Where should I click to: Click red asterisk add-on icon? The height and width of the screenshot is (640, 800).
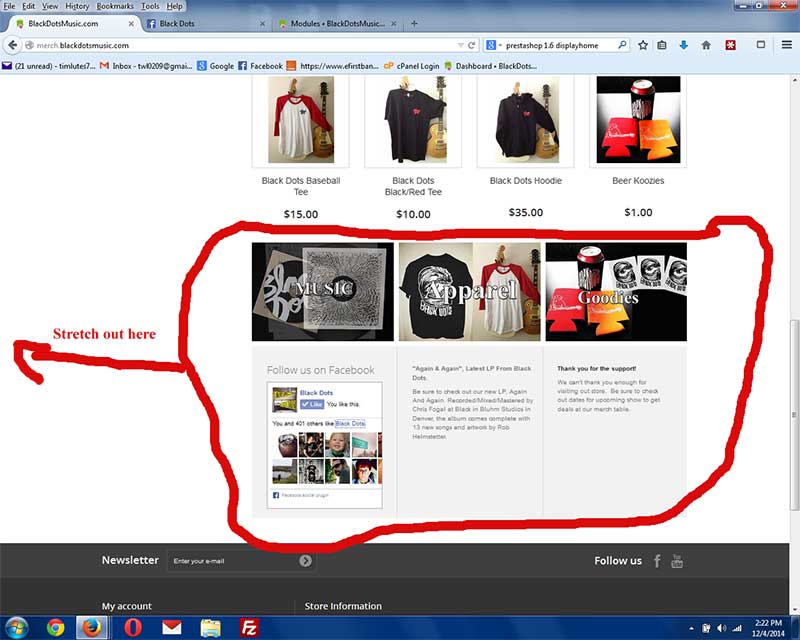[731, 45]
